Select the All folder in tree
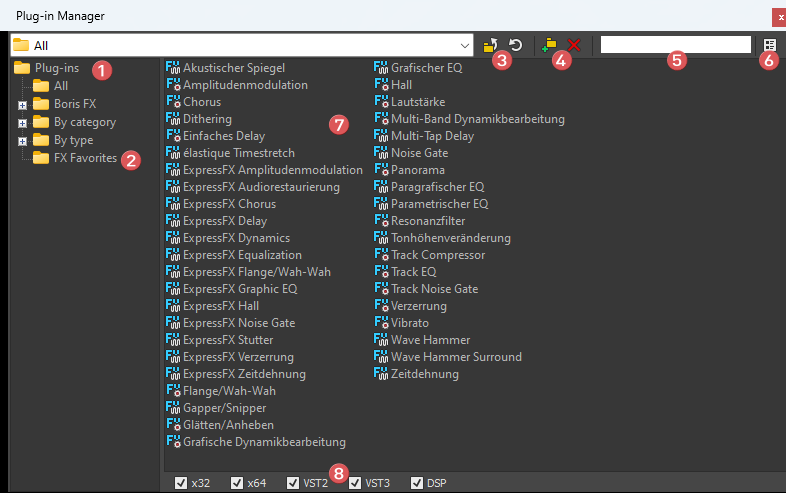The width and height of the screenshot is (786, 493). [x=61, y=86]
